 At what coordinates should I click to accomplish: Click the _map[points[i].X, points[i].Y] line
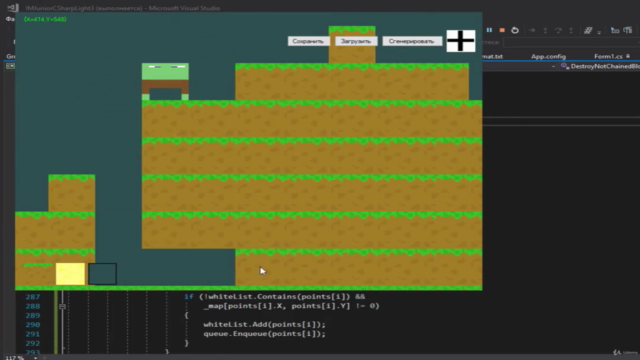point(291,306)
